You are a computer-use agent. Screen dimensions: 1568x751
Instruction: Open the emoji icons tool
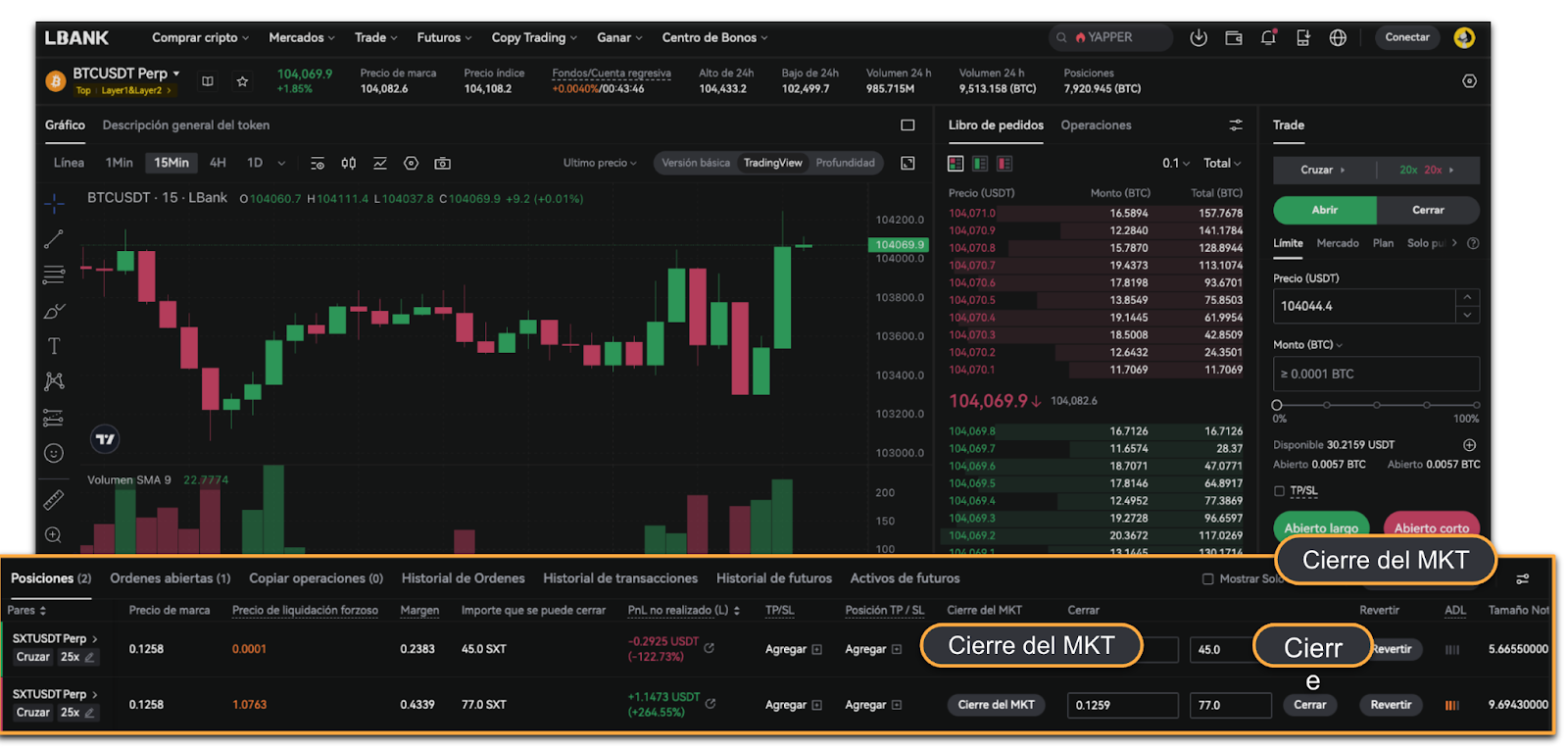click(54, 453)
